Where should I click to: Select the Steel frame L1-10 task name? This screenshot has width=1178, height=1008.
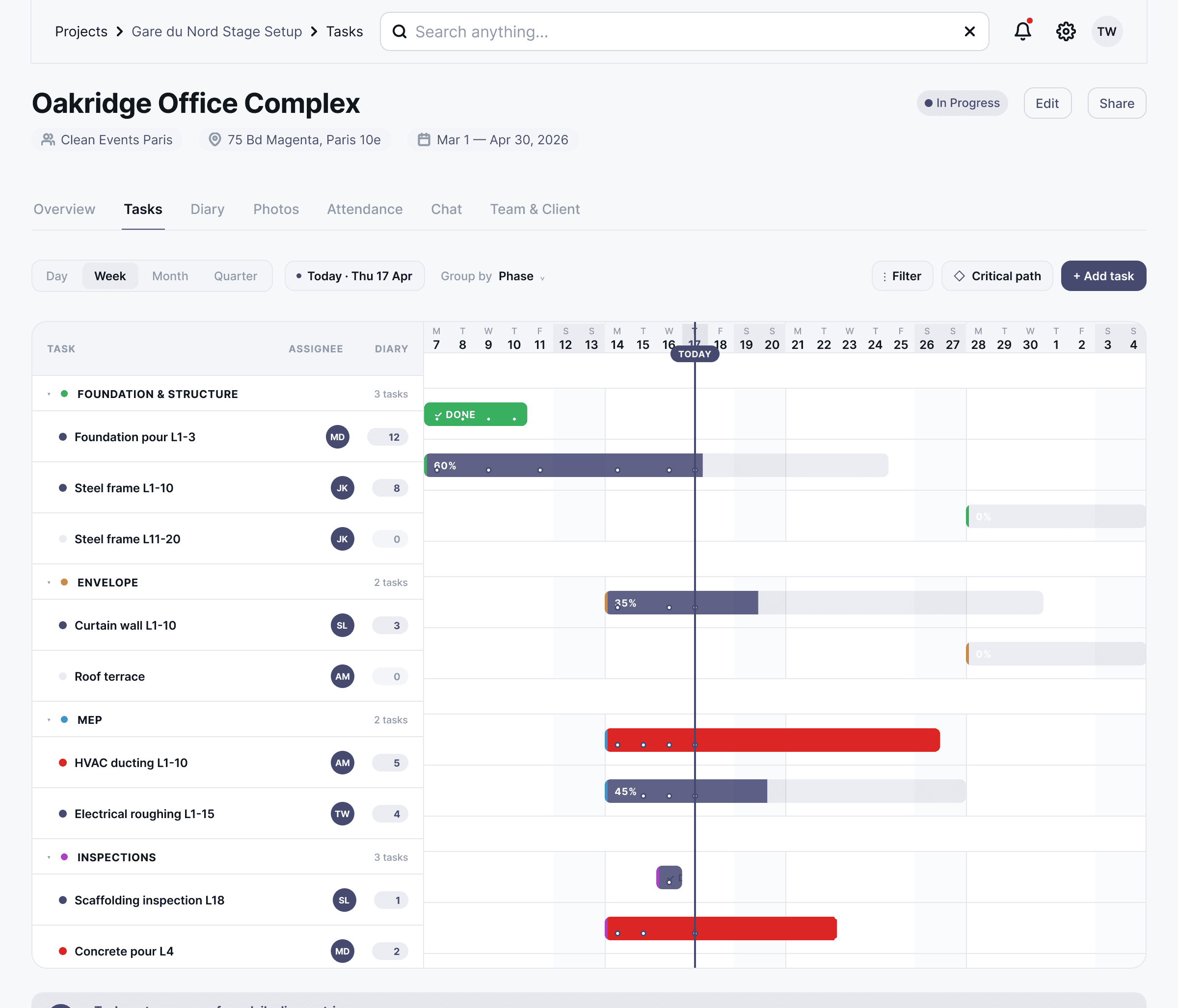[x=124, y=488]
